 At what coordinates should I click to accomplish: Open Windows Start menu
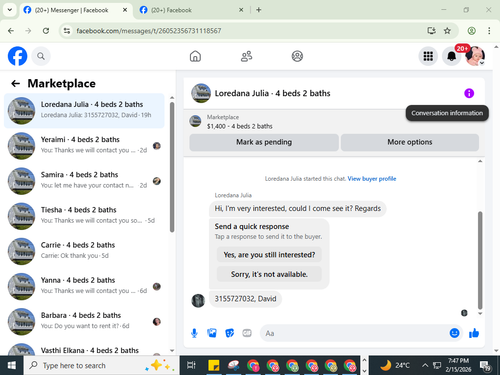[x=11, y=365]
